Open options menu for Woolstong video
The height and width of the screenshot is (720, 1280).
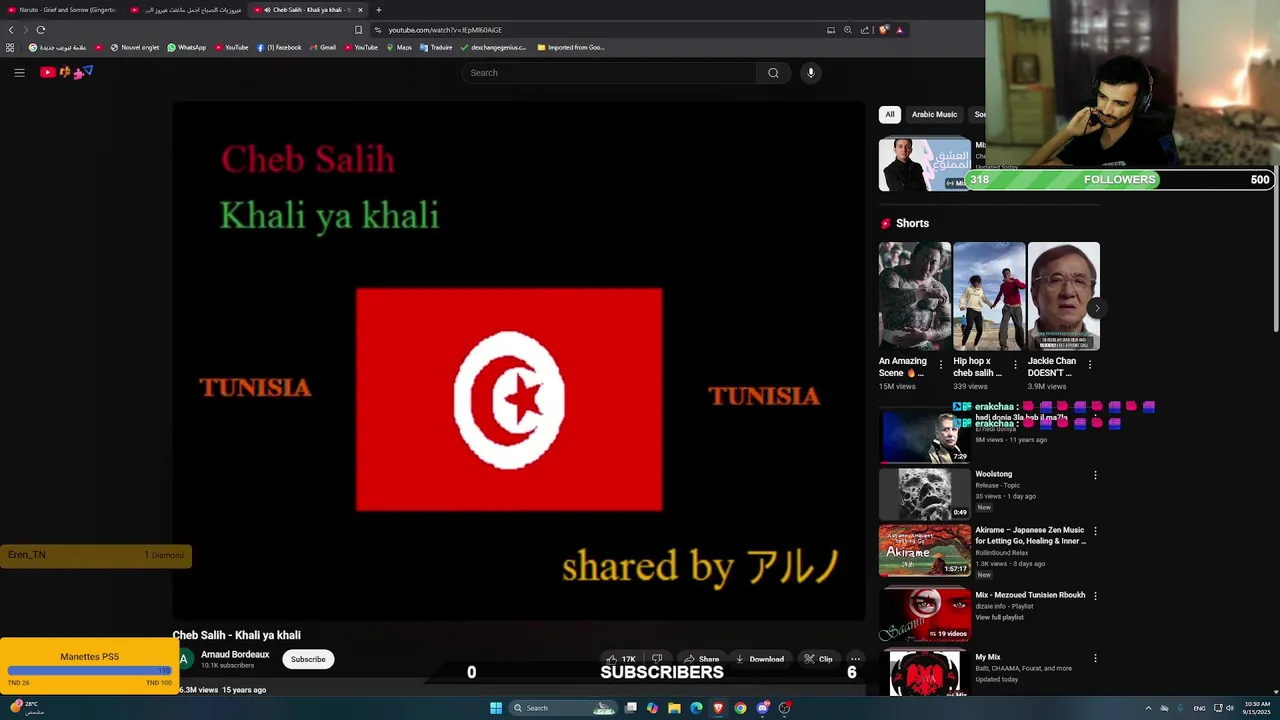click(1095, 475)
